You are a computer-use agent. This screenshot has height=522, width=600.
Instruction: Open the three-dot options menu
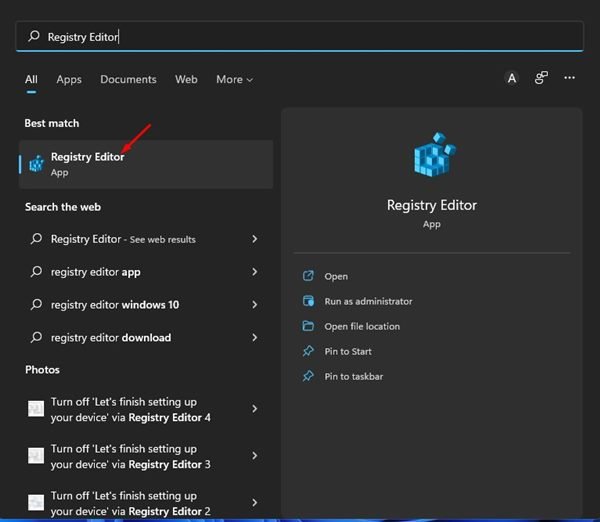pyautogui.click(x=569, y=78)
